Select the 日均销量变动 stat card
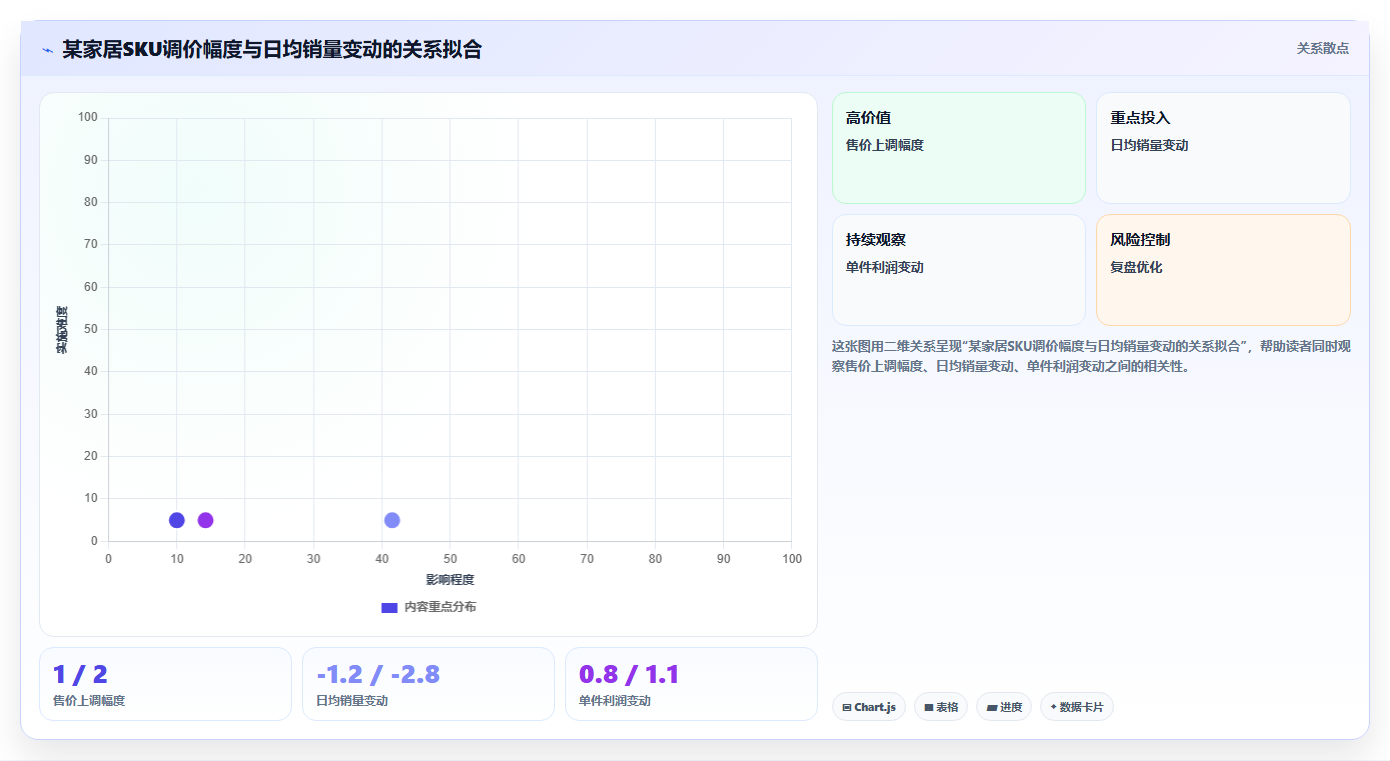1390x761 pixels. (428, 684)
